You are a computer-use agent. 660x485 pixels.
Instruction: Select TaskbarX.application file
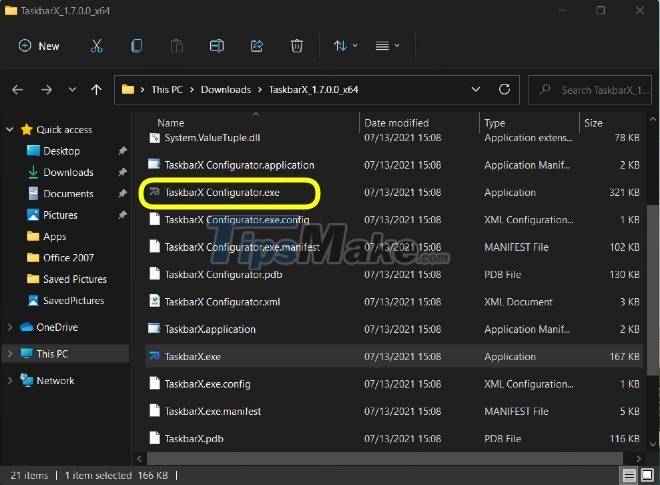coord(210,329)
